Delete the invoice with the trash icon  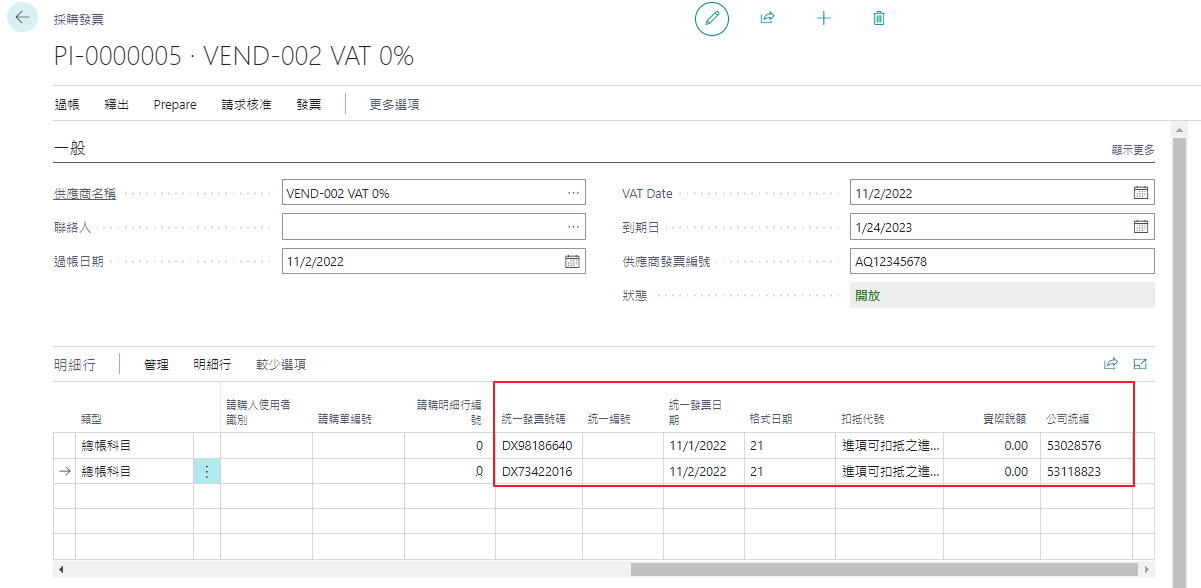coord(879,18)
